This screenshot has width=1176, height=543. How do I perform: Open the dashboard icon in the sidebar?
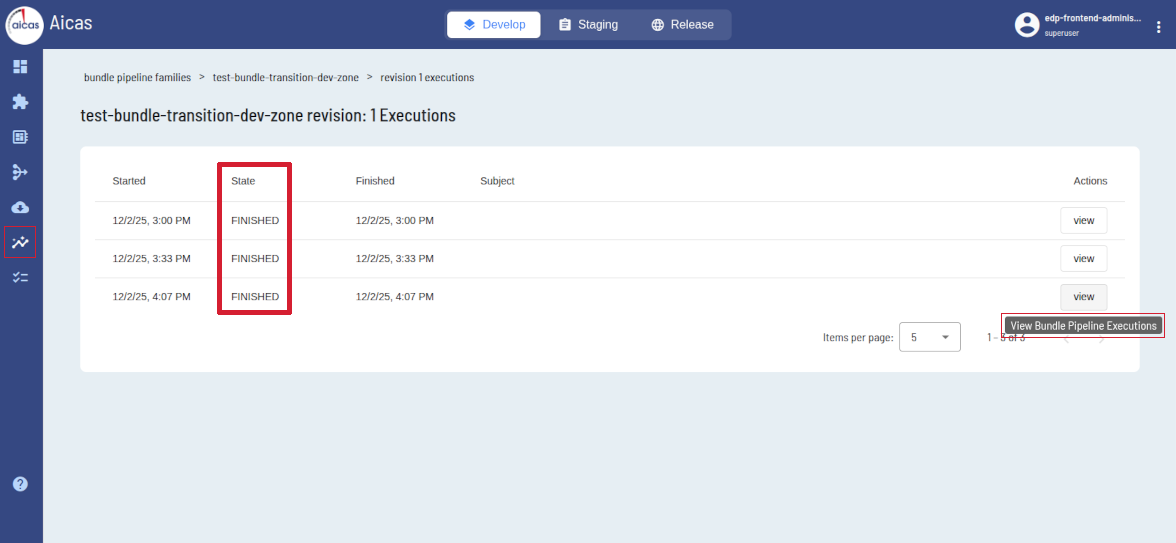[x=20, y=67]
